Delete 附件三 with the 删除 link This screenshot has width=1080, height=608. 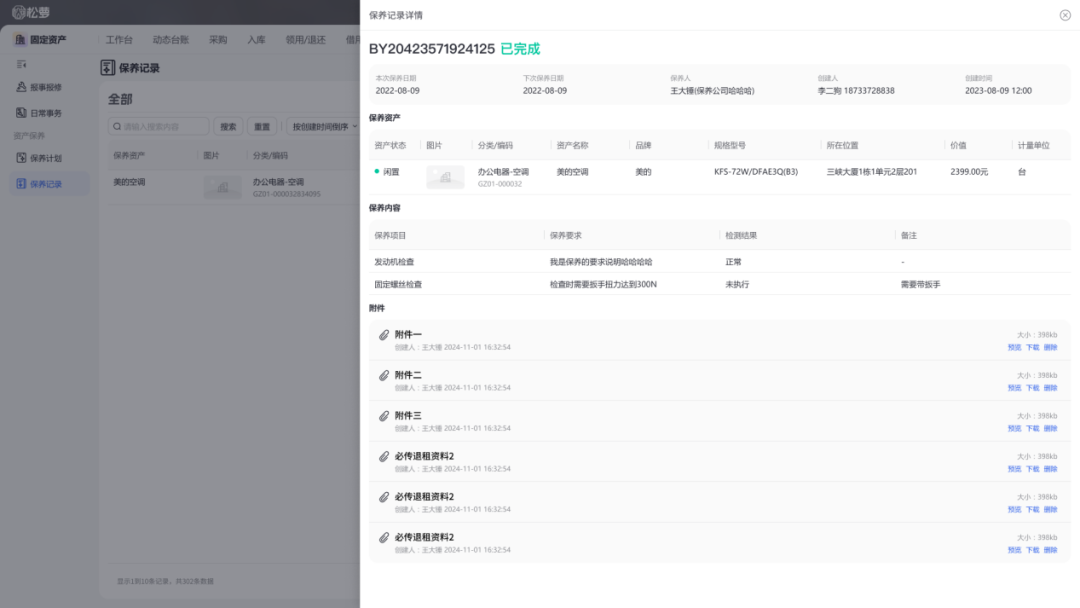[1050, 428]
